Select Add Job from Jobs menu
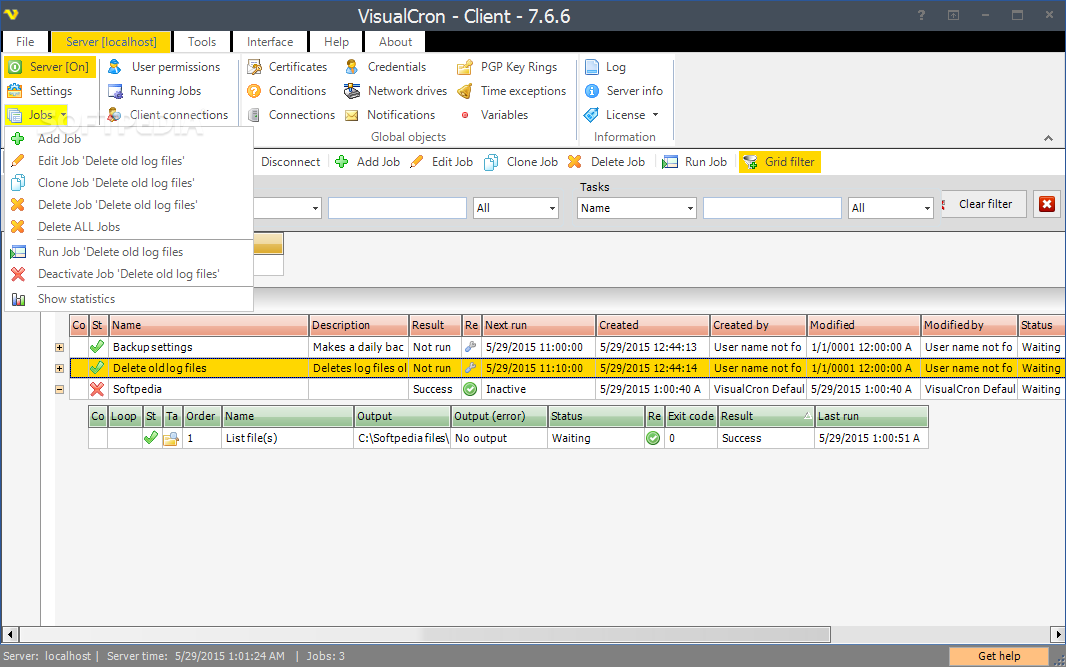The image size is (1066, 667). pos(128,139)
